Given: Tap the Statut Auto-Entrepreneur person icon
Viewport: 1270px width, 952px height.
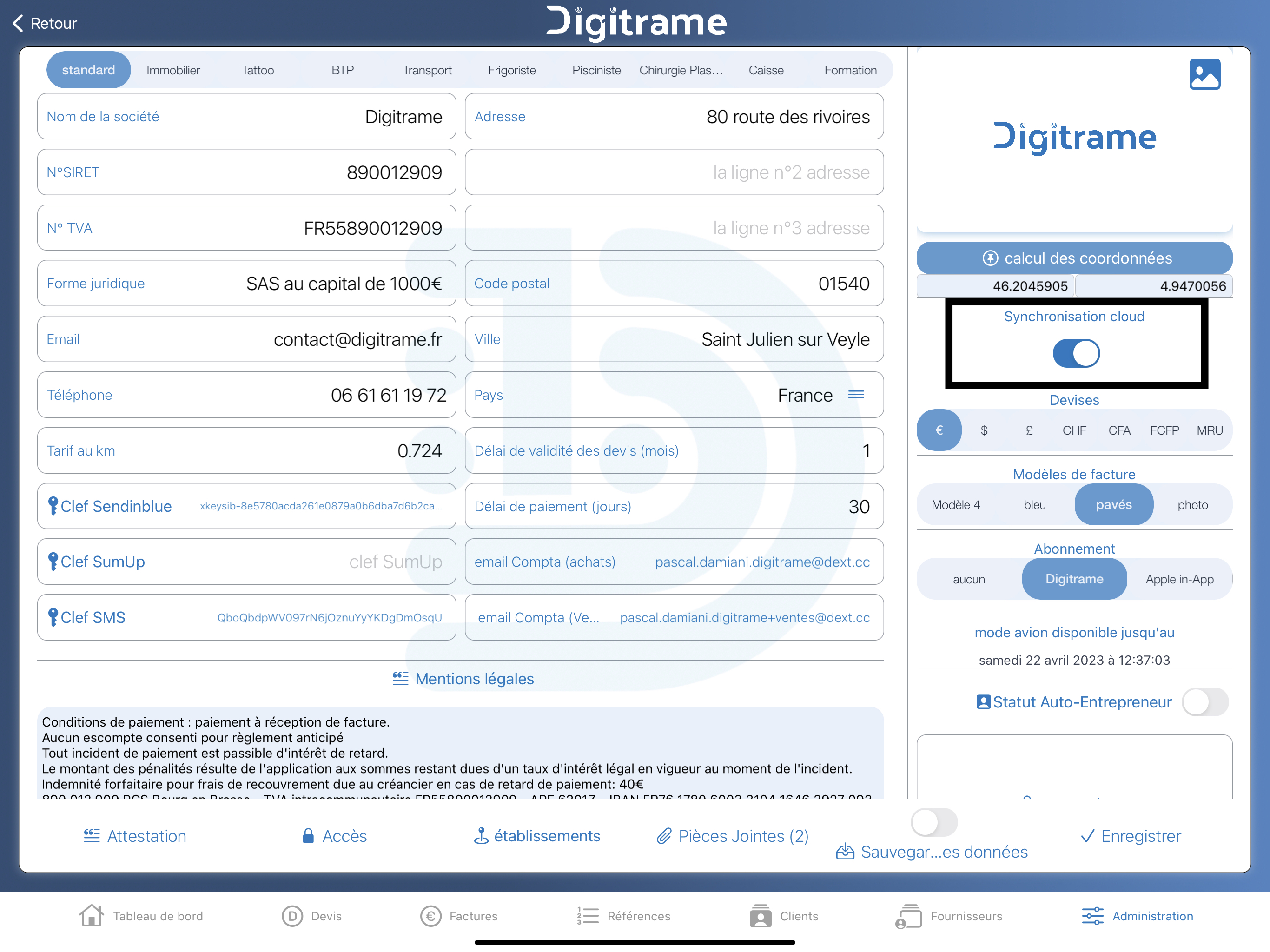Looking at the screenshot, I should (984, 701).
